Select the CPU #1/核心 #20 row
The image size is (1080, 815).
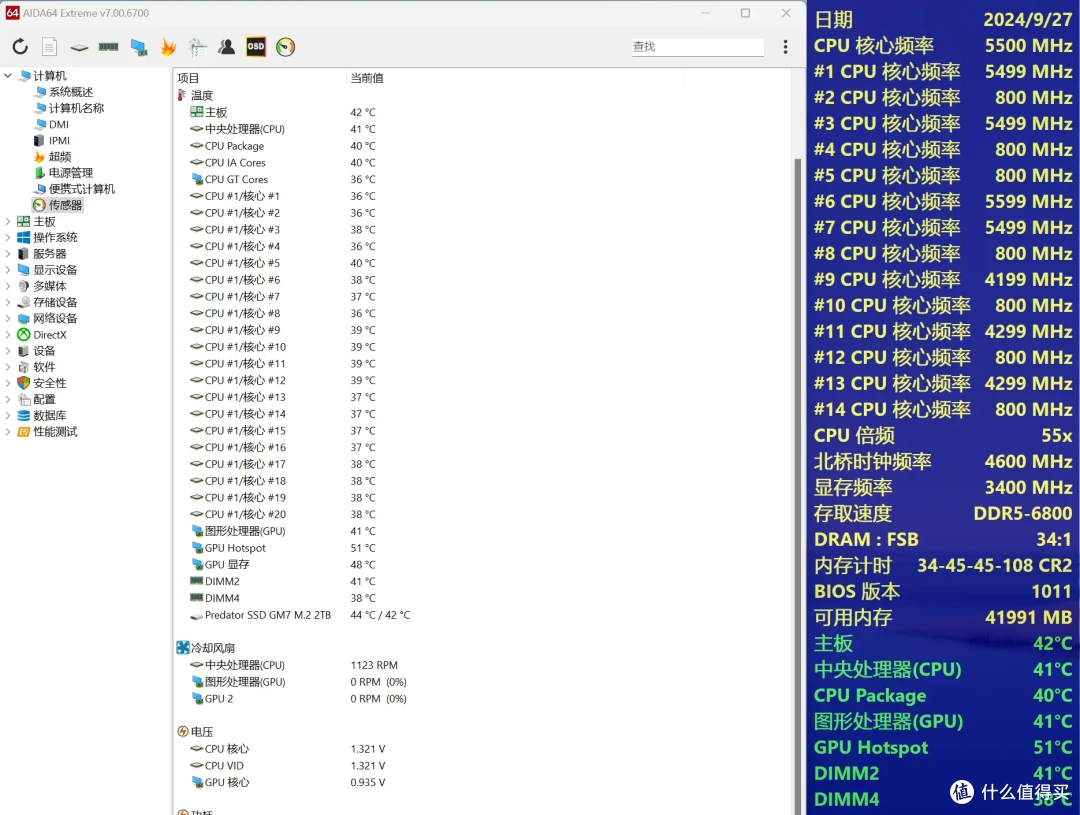284,514
